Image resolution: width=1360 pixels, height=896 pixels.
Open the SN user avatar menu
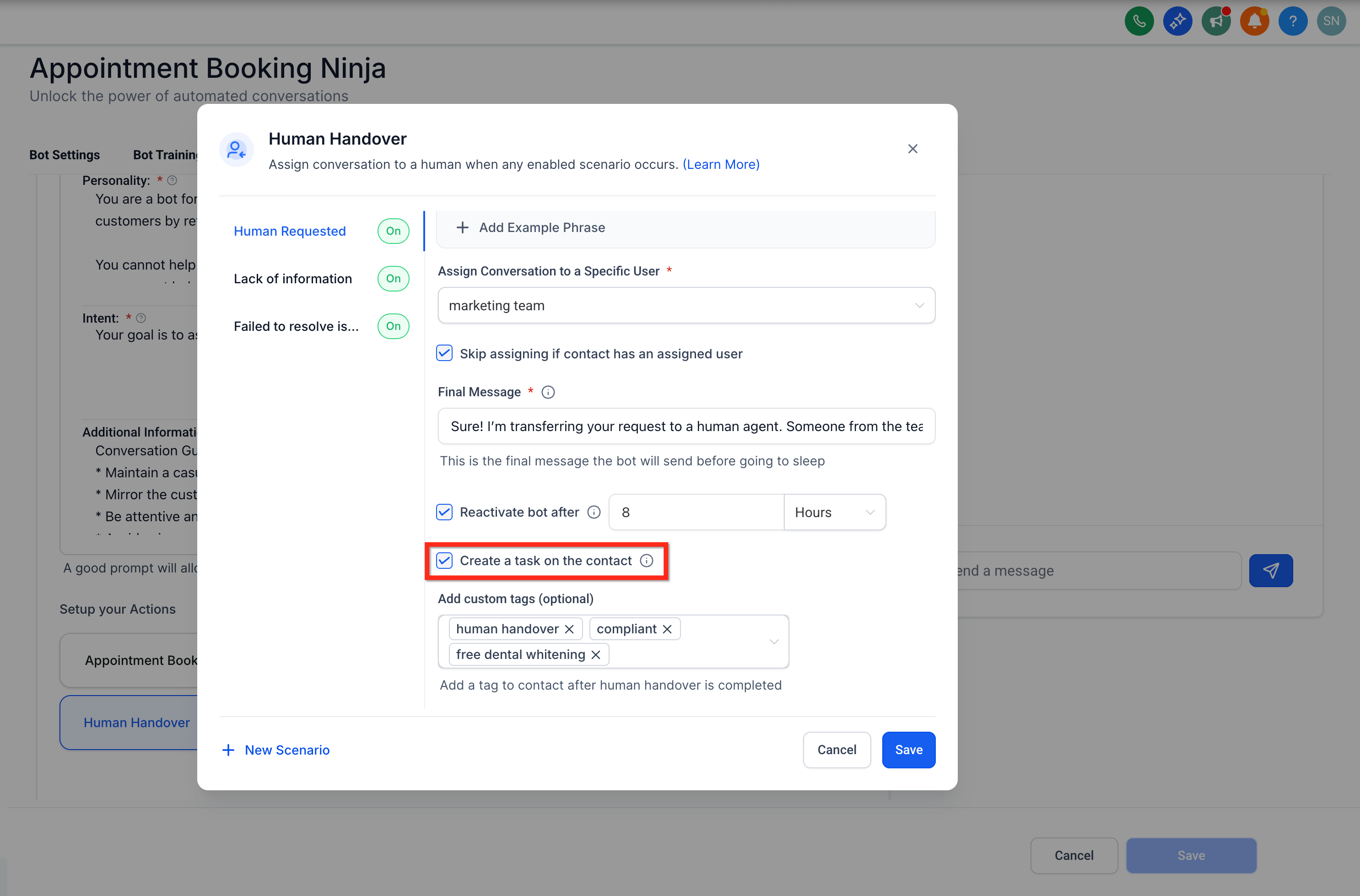pos(1331,22)
